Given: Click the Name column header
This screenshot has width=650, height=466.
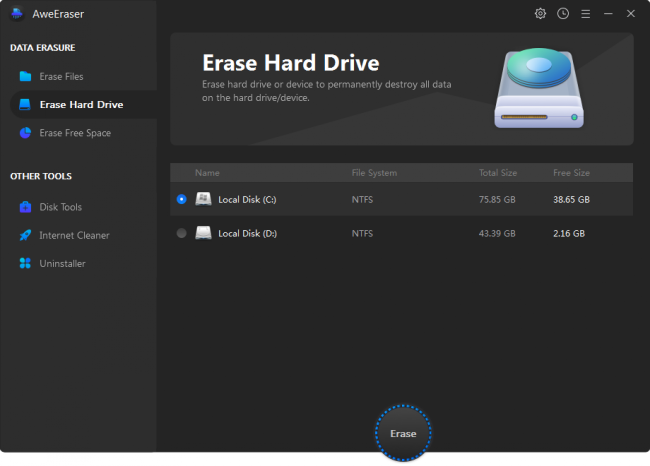Looking at the screenshot, I should (x=207, y=173).
